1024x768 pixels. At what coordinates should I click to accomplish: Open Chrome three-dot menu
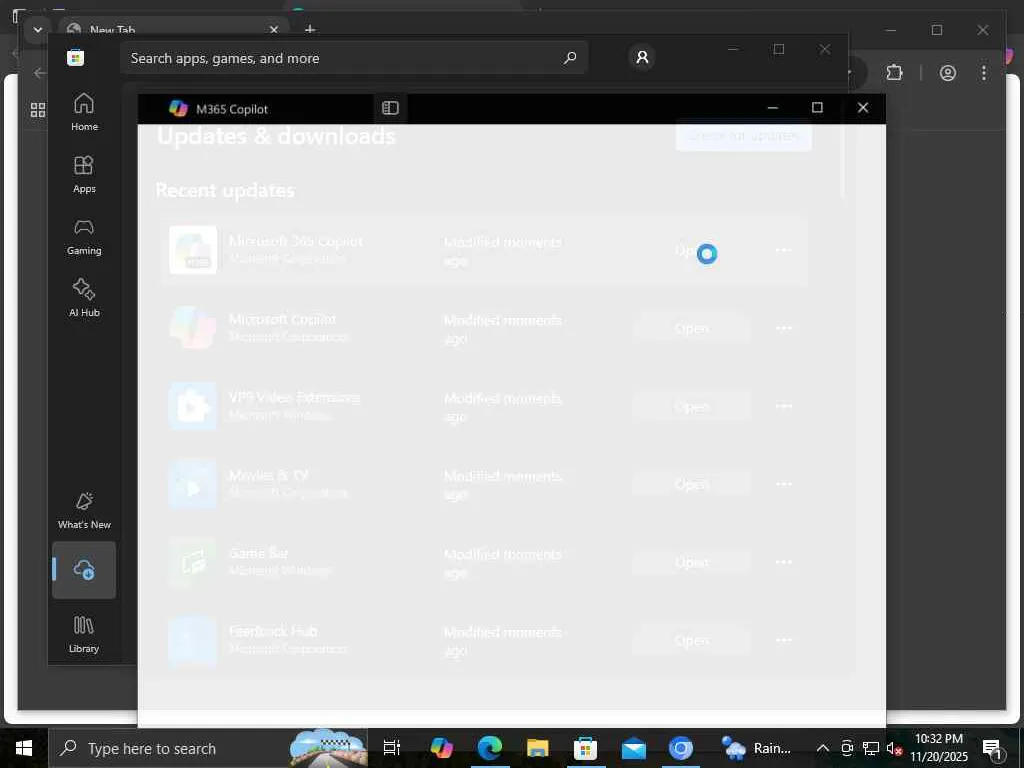[x=984, y=72]
